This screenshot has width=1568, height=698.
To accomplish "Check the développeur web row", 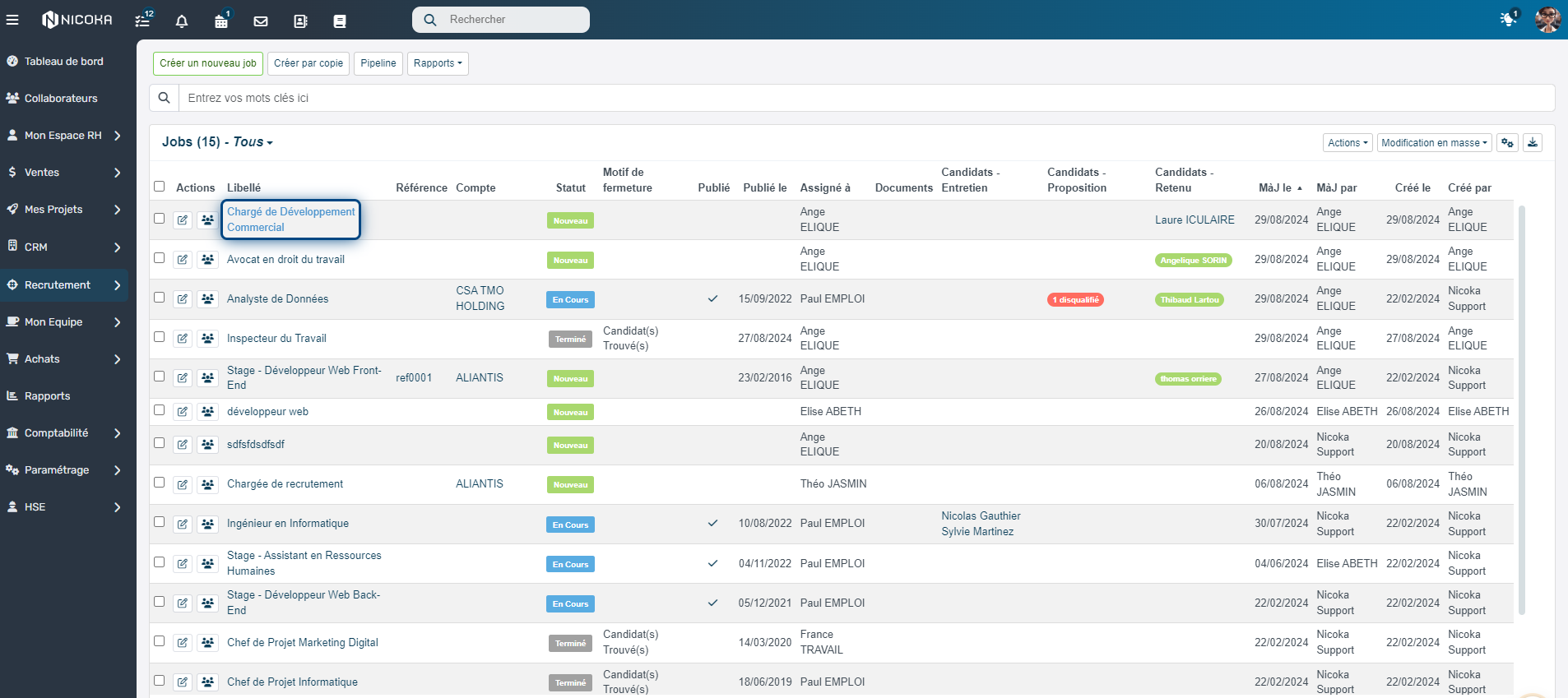I will point(160,410).
